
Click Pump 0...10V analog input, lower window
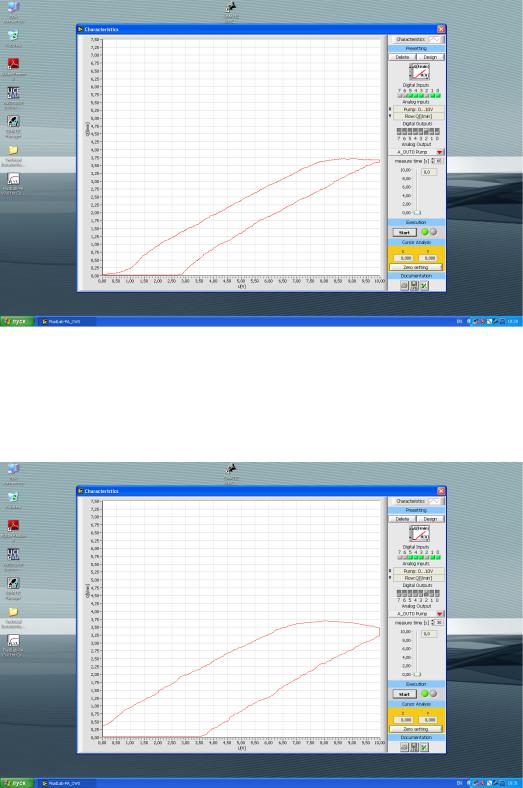418,571
